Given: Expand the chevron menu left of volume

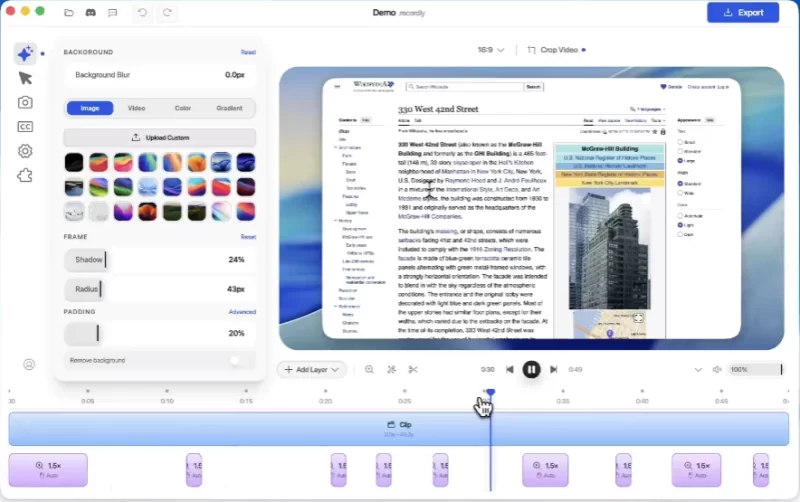Looking at the screenshot, I should click(698, 369).
